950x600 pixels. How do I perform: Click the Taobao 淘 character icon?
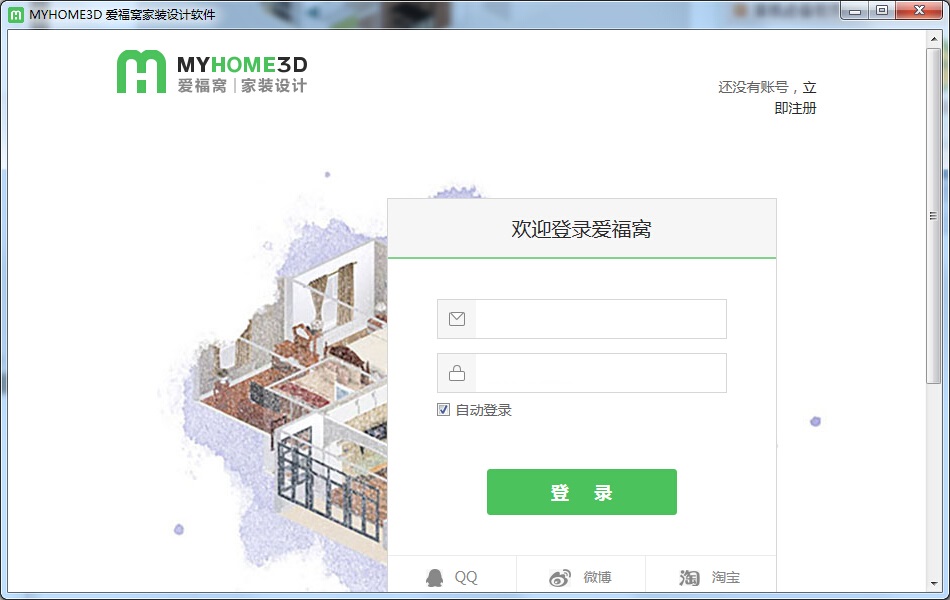pyautogui.click(x=689, y=577)
